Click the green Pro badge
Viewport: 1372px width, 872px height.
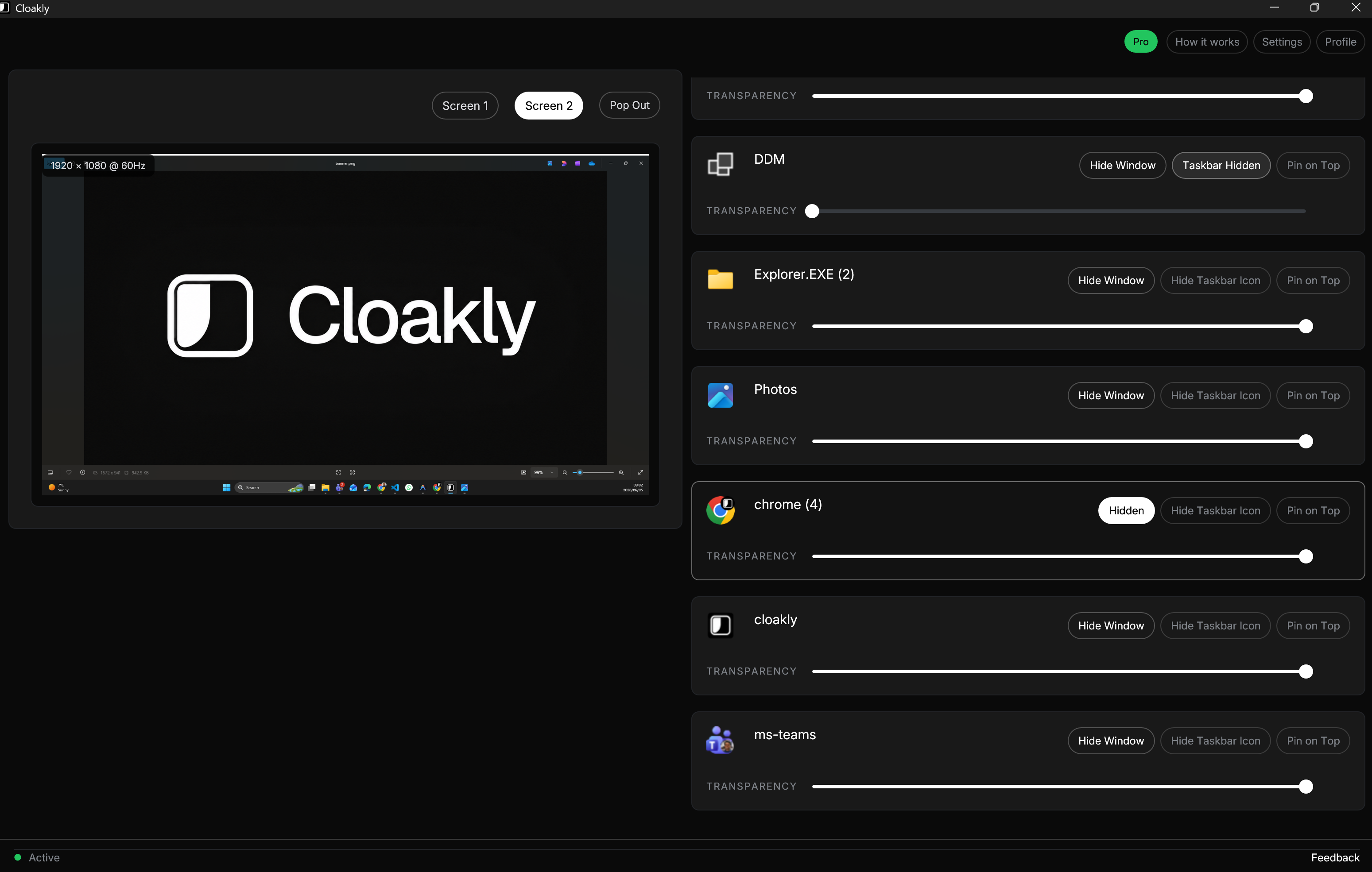click(1141, 42)
